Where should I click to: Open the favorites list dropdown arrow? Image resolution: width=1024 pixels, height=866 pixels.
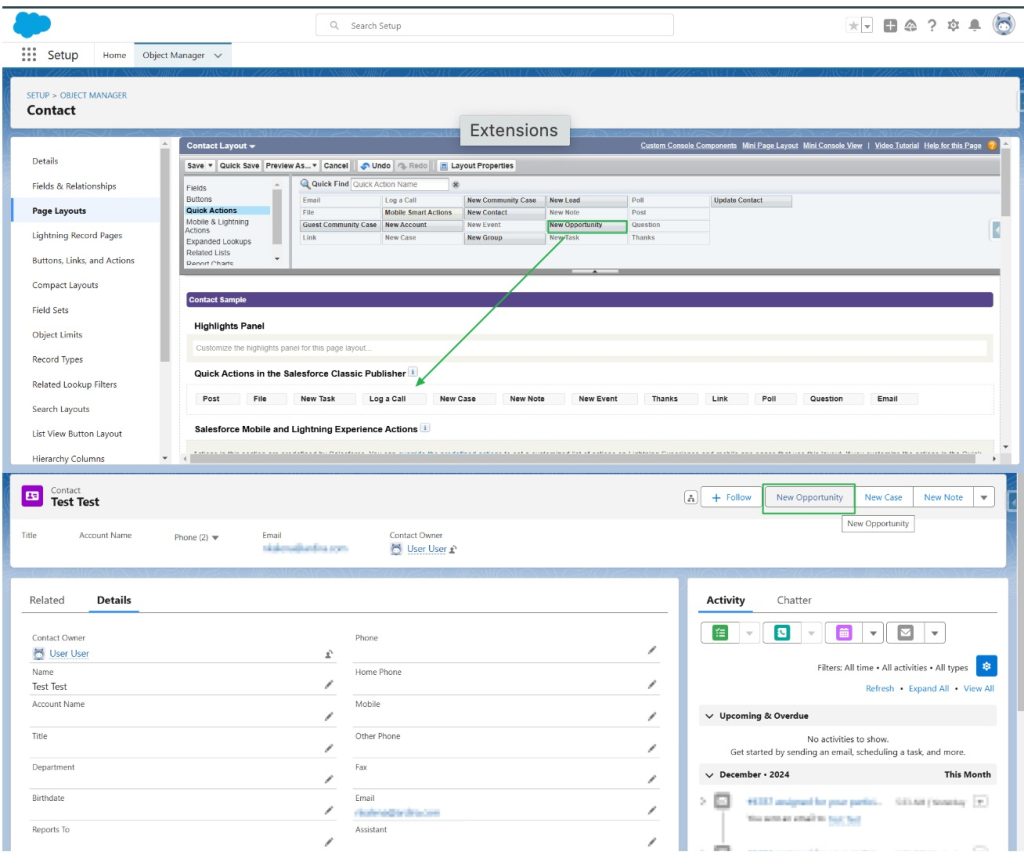click(x=867, y=26)
